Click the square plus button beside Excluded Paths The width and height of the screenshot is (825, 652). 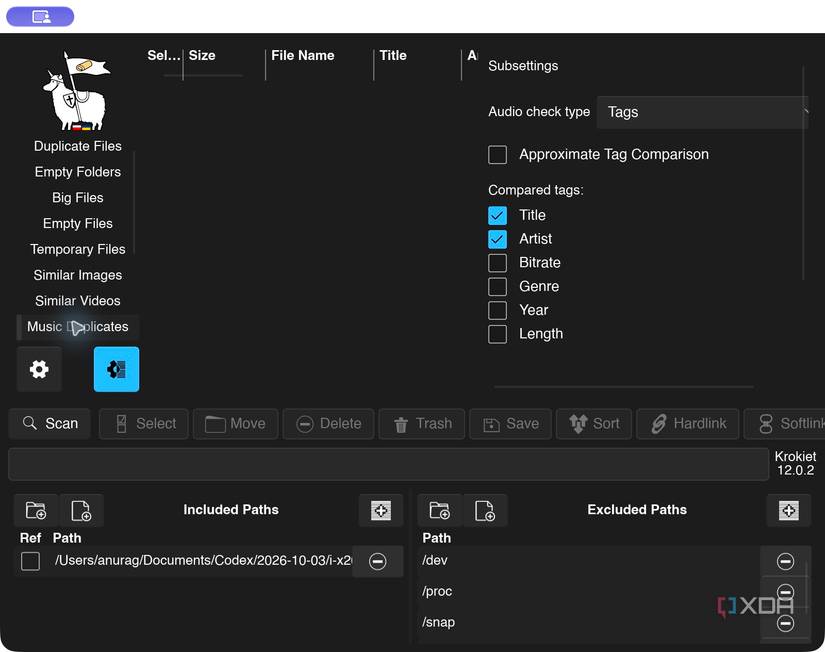point(789,510)
